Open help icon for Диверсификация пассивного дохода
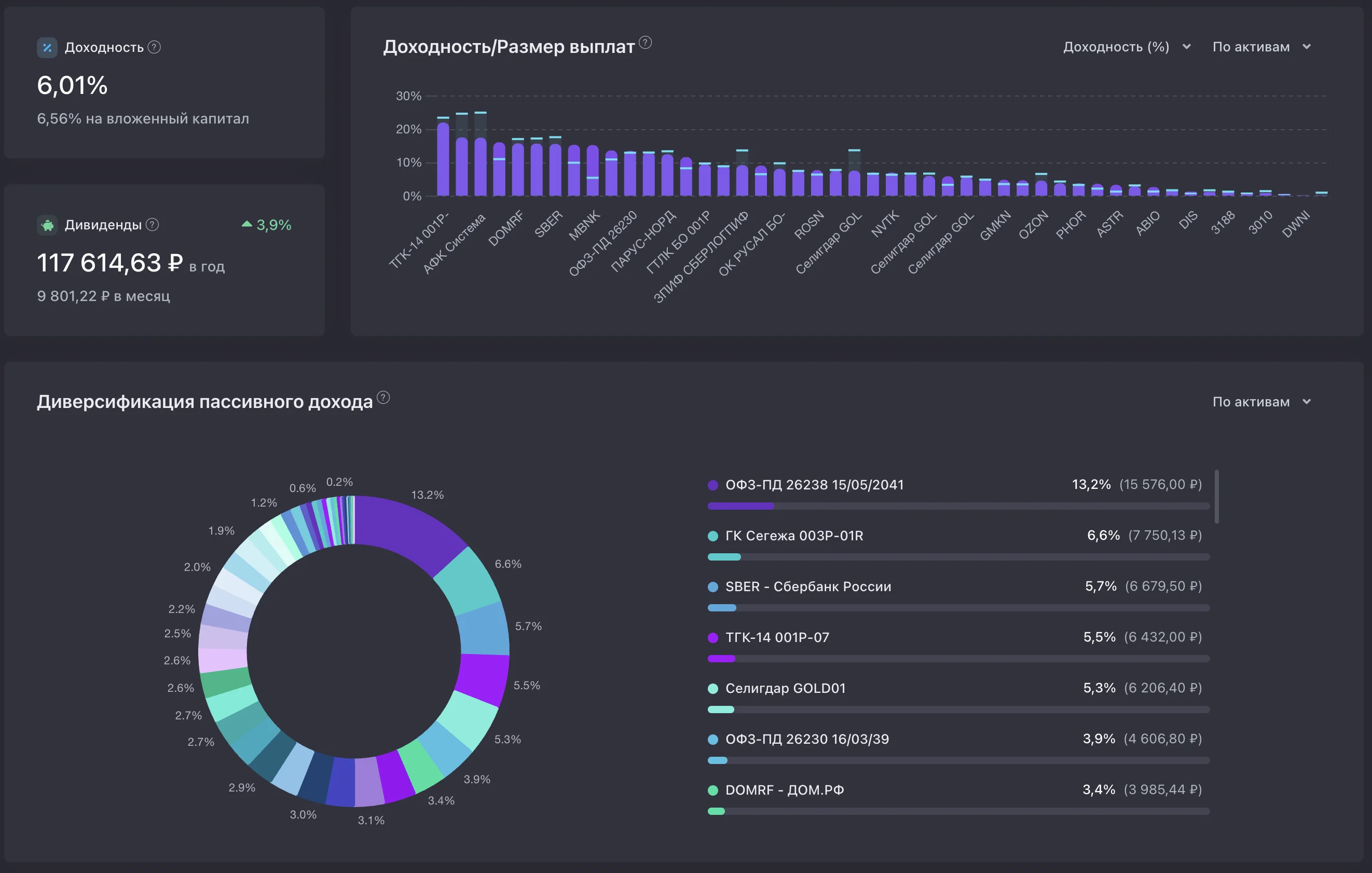1372x873 pixels. click(383, 397)
